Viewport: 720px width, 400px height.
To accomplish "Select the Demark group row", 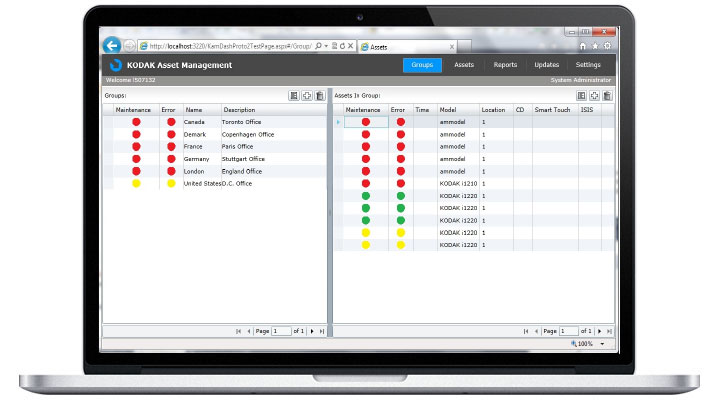I will [215, 135].
